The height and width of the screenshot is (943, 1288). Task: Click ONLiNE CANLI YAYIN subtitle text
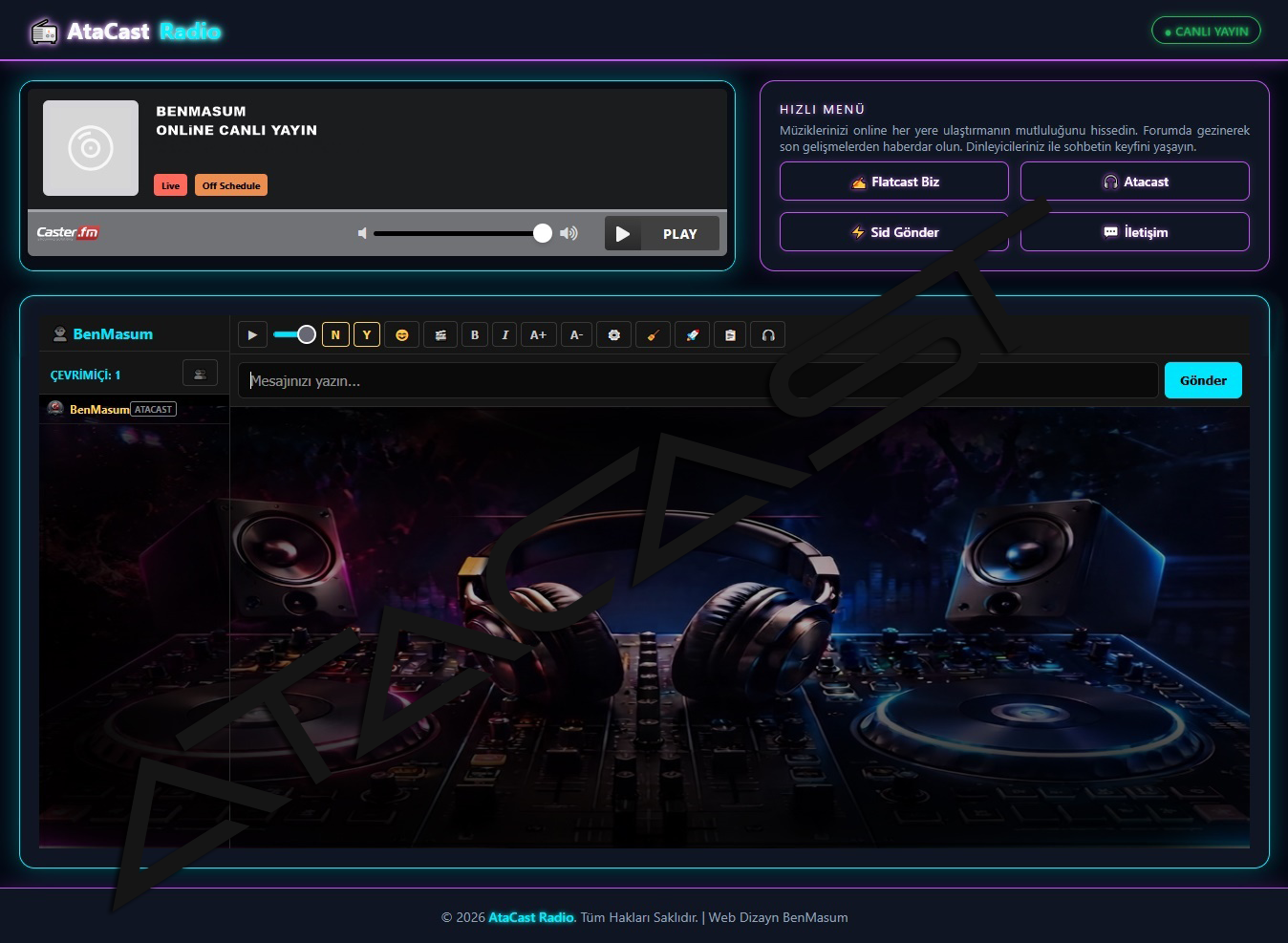click(237, 130)
